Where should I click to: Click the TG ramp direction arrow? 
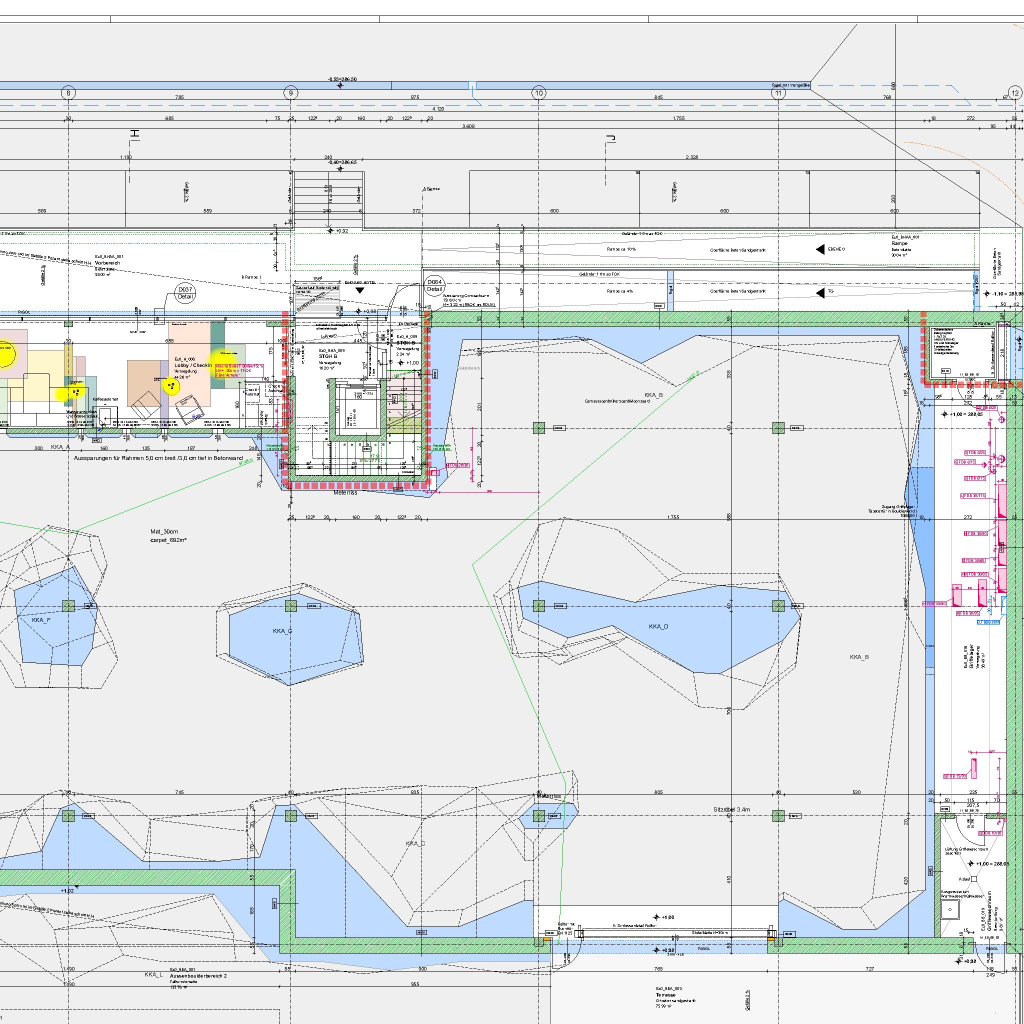coord(822,293)
